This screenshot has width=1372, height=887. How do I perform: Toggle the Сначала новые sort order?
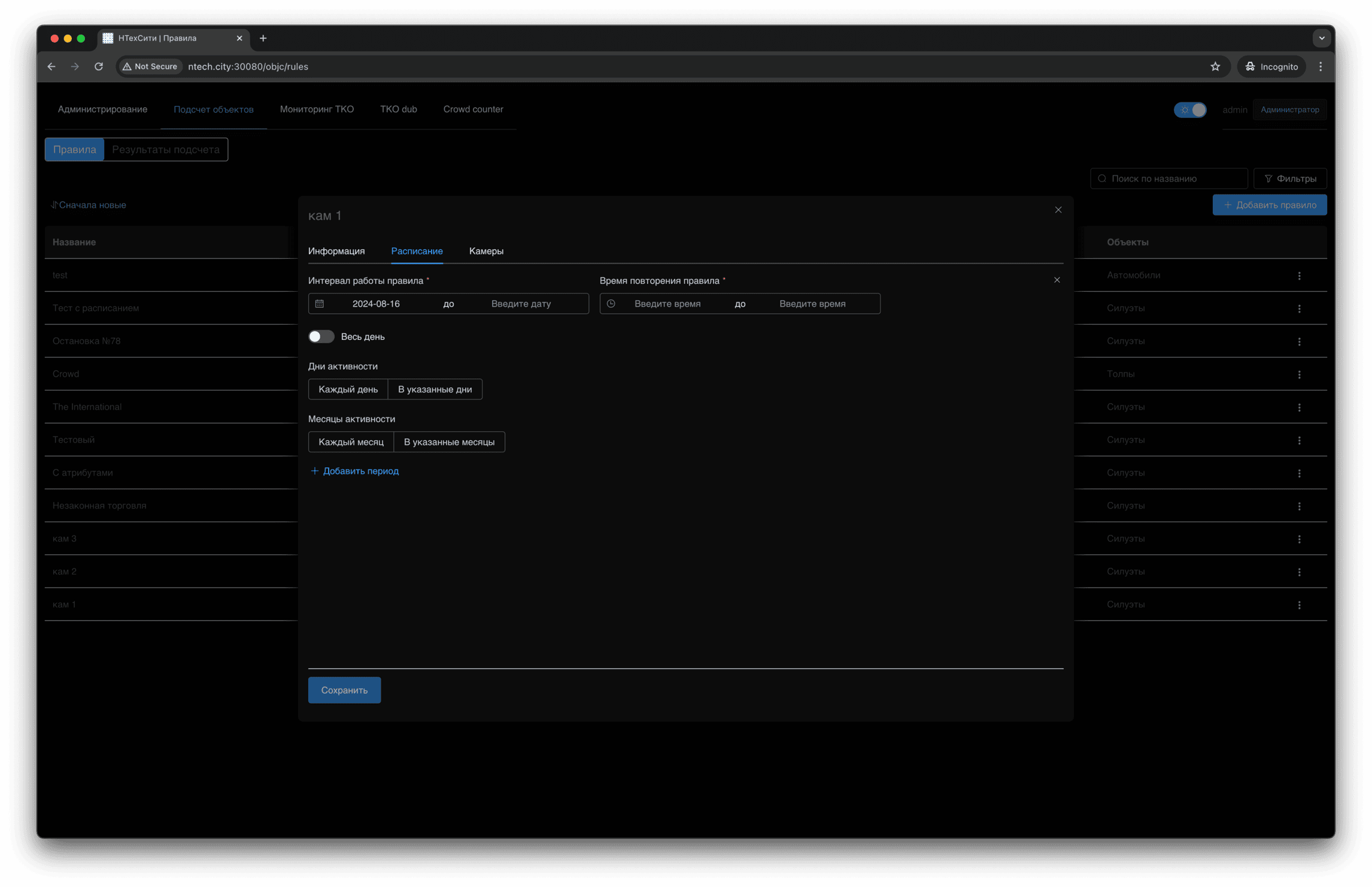pos(89,205)
